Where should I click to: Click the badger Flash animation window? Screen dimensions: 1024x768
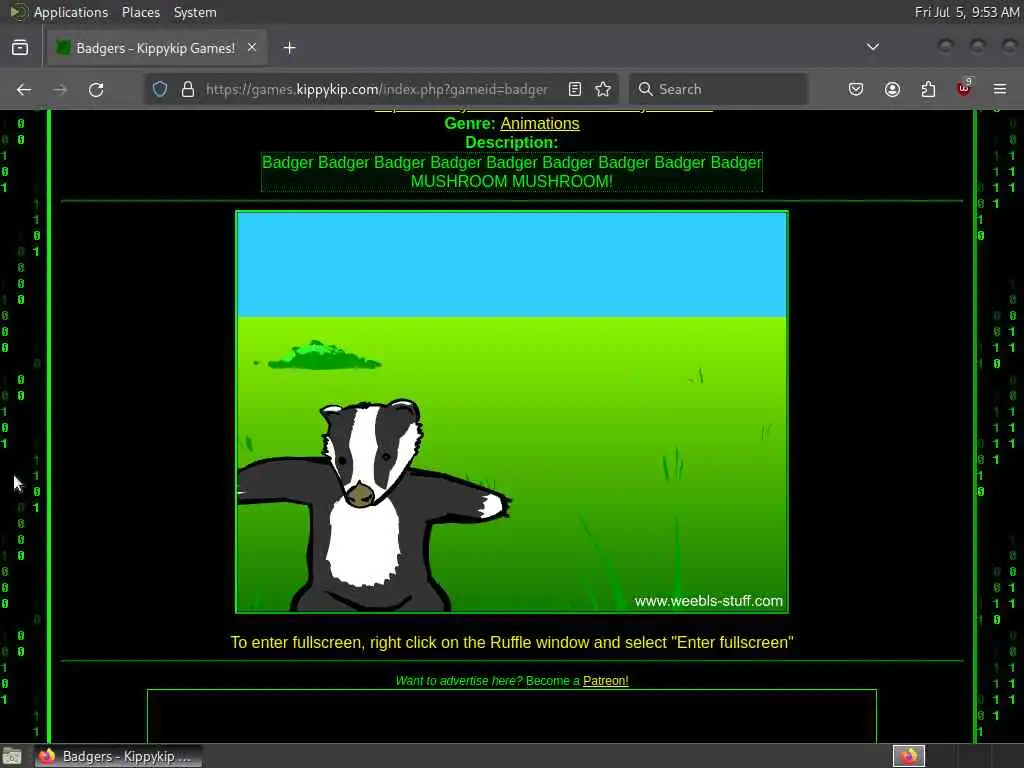click(512, 412)
